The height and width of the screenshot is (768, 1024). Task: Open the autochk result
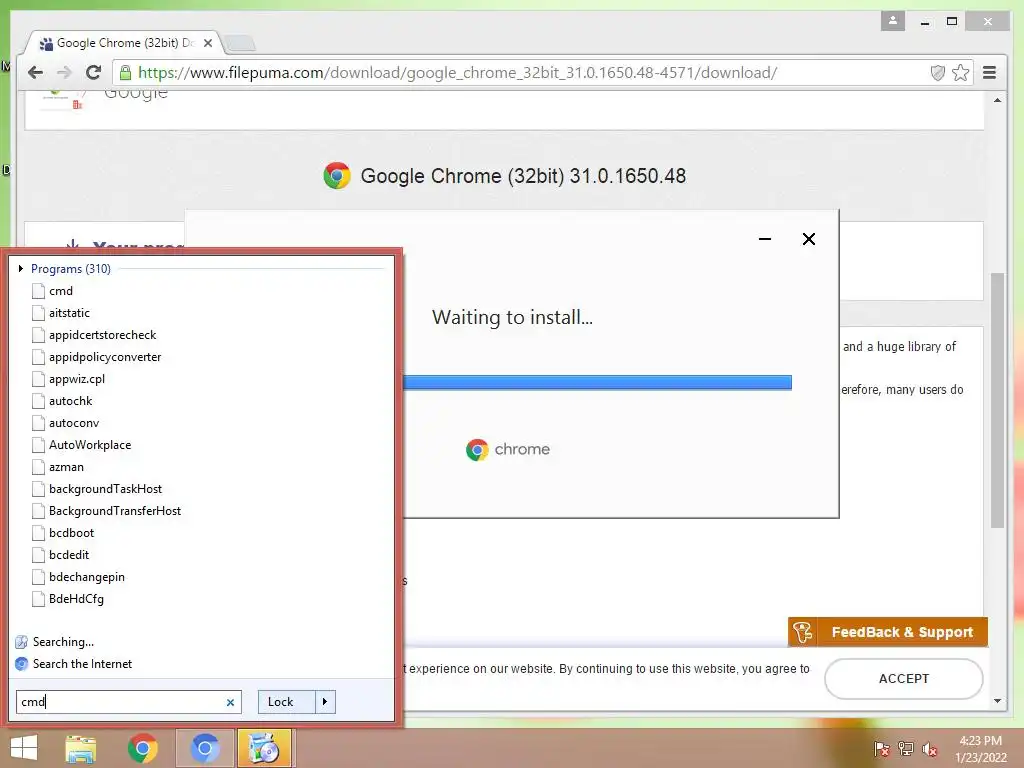point(71,401)
